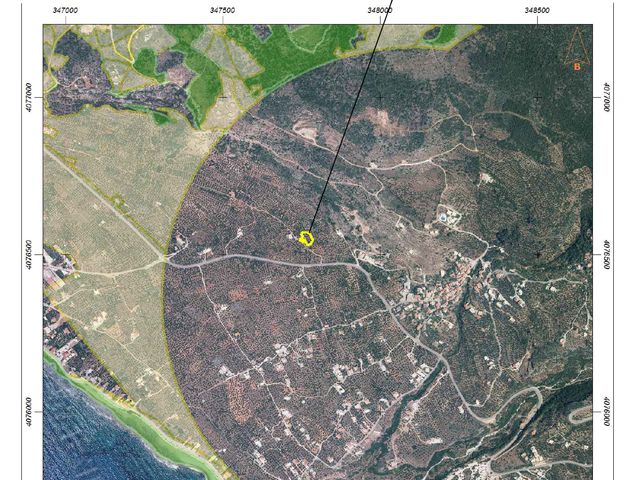Click the 4077000 northing label on left margin

(29, 97)
